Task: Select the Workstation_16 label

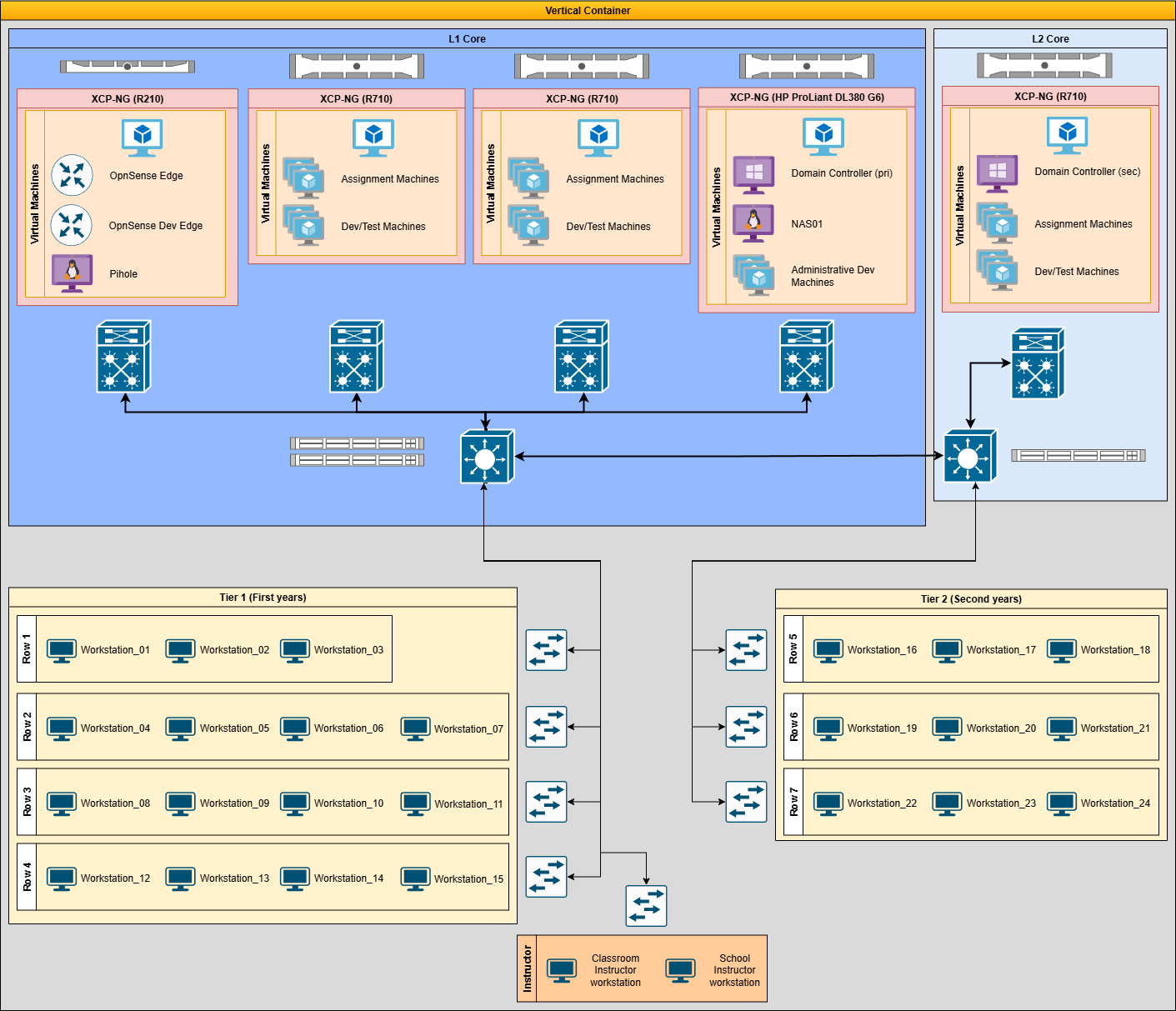Action: coord(882,650)
